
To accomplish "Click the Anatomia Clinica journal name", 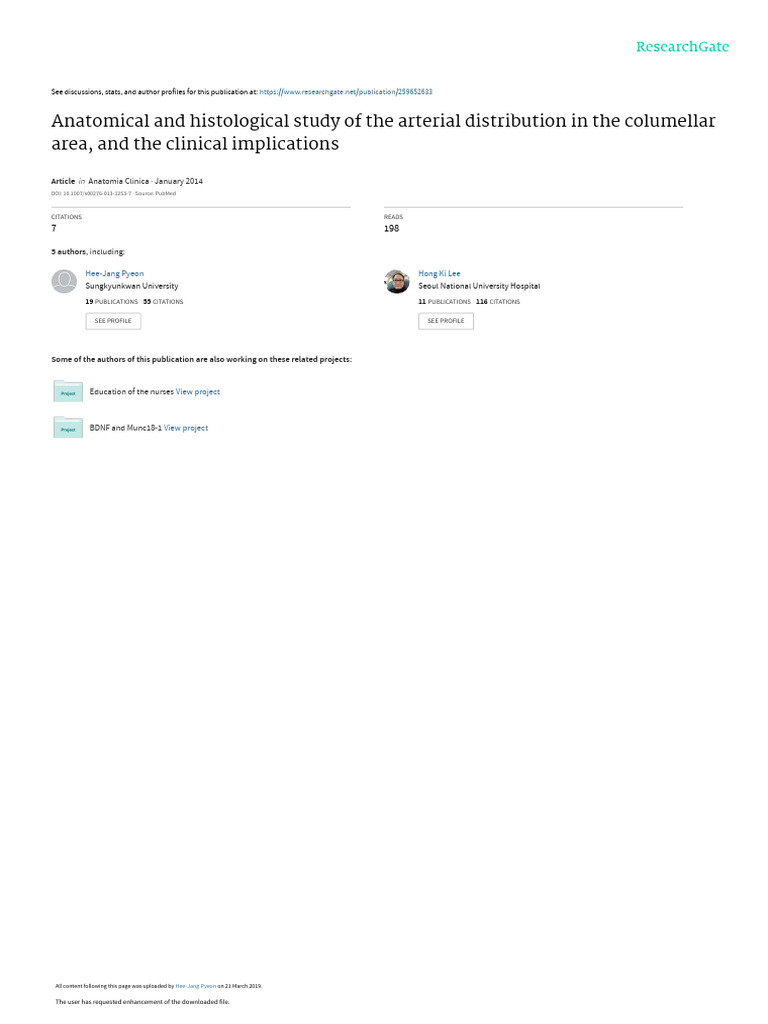I will pyautogui.click(x=118, y=181).
